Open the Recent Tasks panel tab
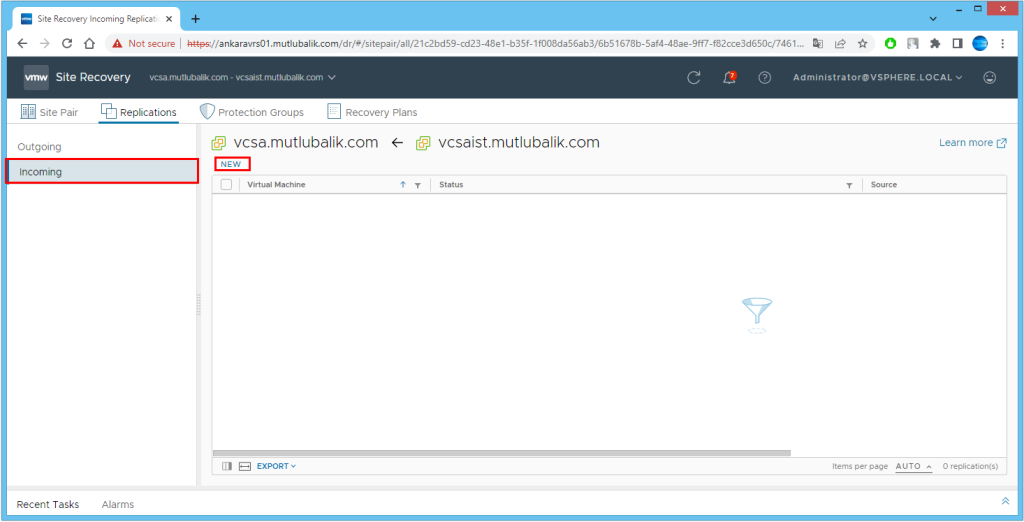This screenshot has width=1024, height=522. [48, 504]
